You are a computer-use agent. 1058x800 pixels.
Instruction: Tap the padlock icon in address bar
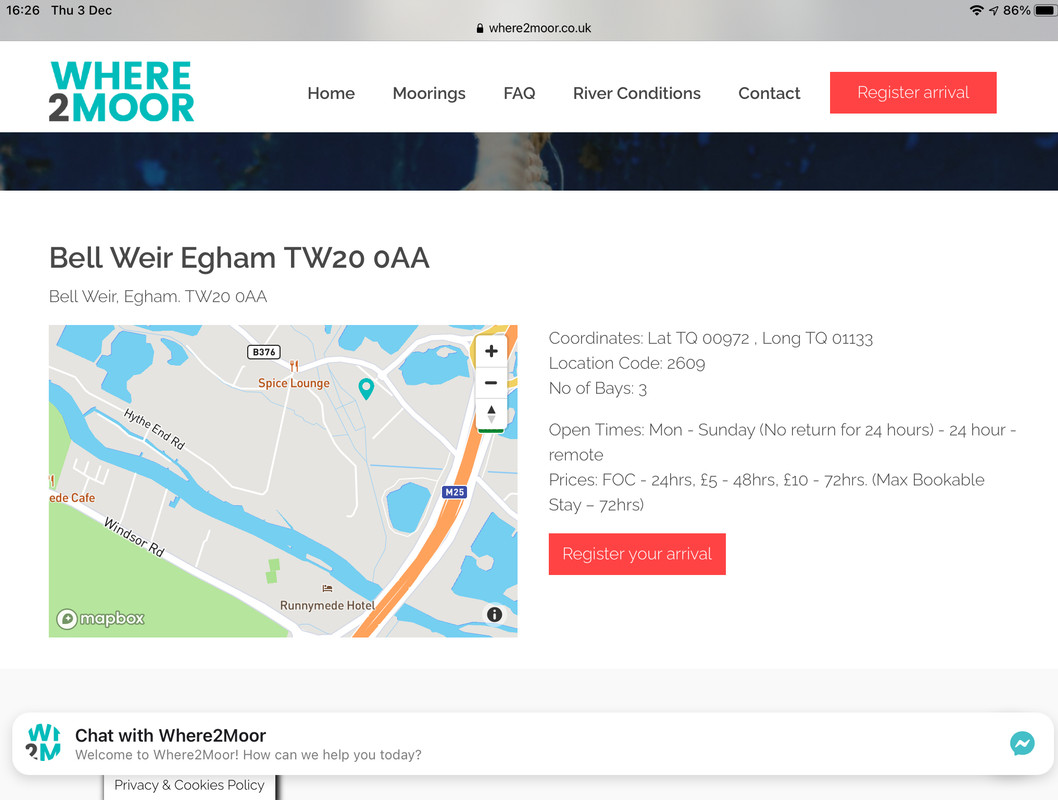click(x=480, y=28)
